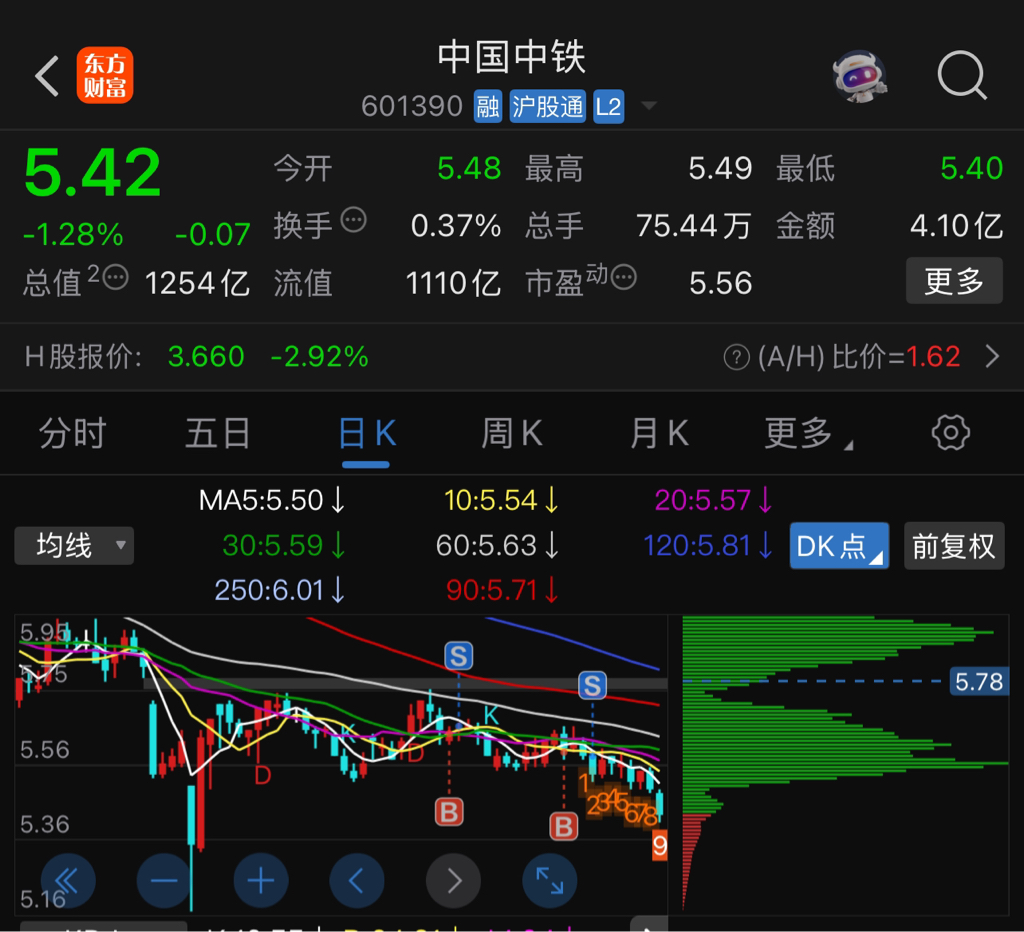Image resolution: width=1024 pixels, height=932 pixels.
Task: Tap the MA5:5.50 value
Action: (271, 501)
